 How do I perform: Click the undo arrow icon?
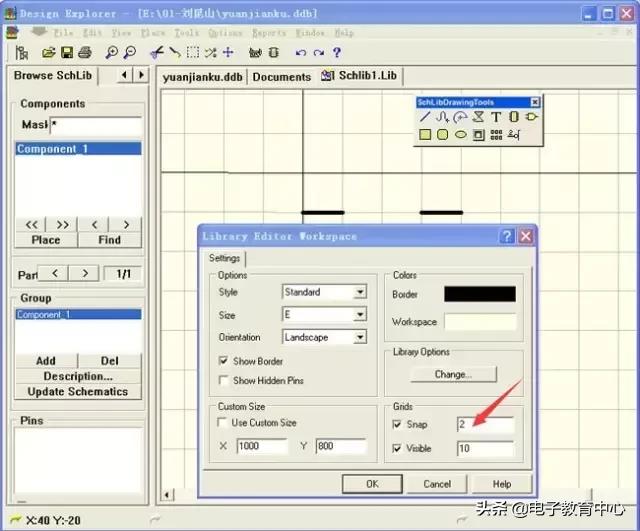click(x=301, y=53)
